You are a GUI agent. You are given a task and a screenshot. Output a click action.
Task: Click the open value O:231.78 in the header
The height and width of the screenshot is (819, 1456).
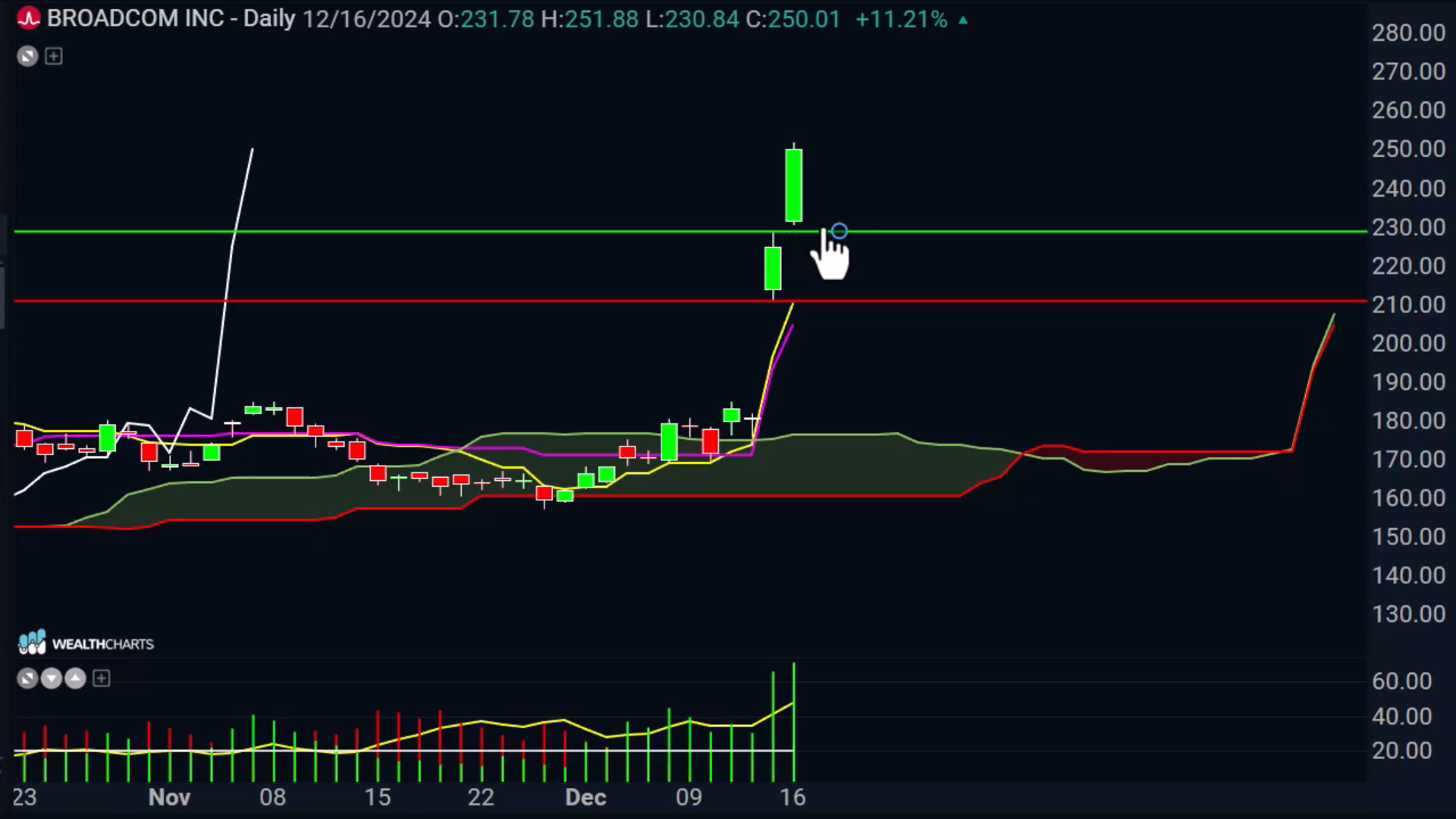(486, 19)
